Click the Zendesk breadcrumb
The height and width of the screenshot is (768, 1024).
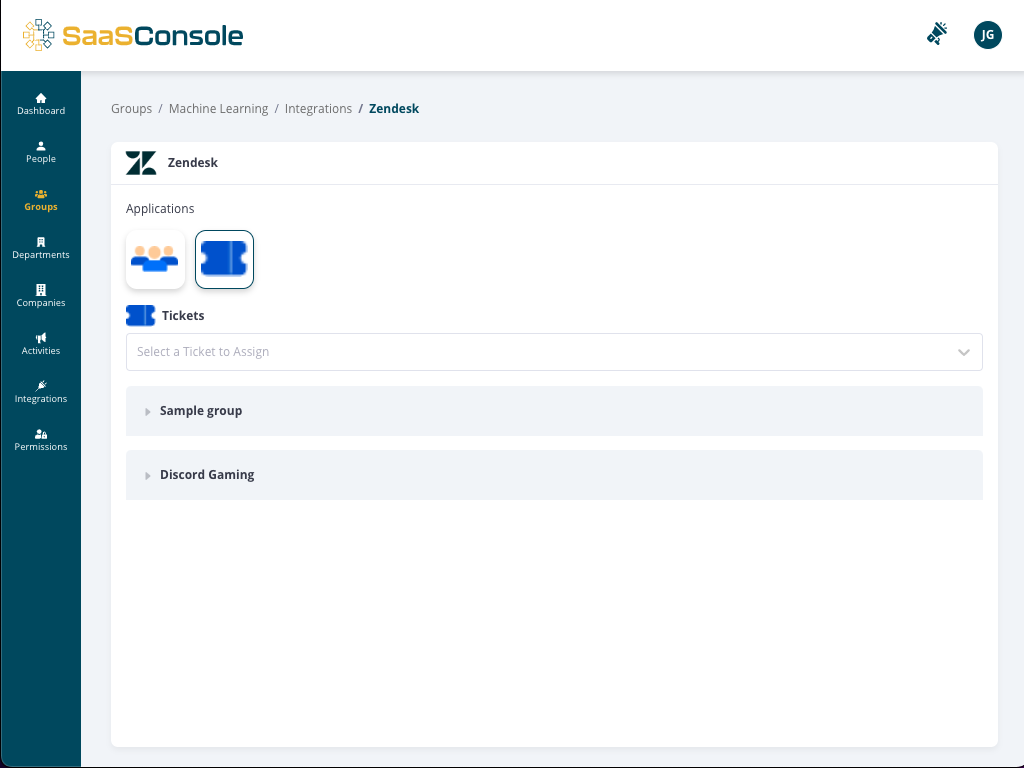(394, 108)
